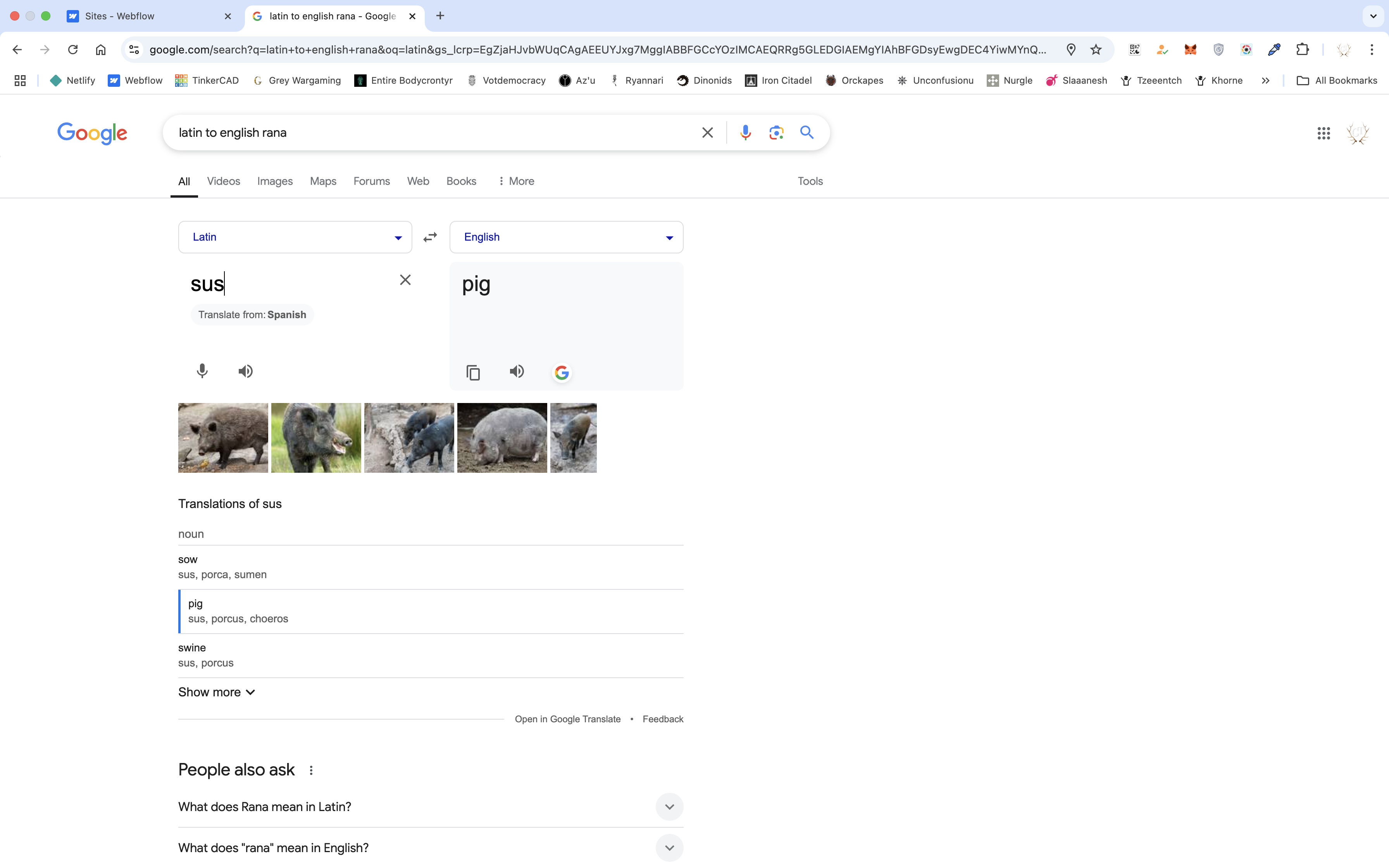1389x868 pixels.
Task: Open the second wild boar thumbnail
Action: tap(316, 438)
